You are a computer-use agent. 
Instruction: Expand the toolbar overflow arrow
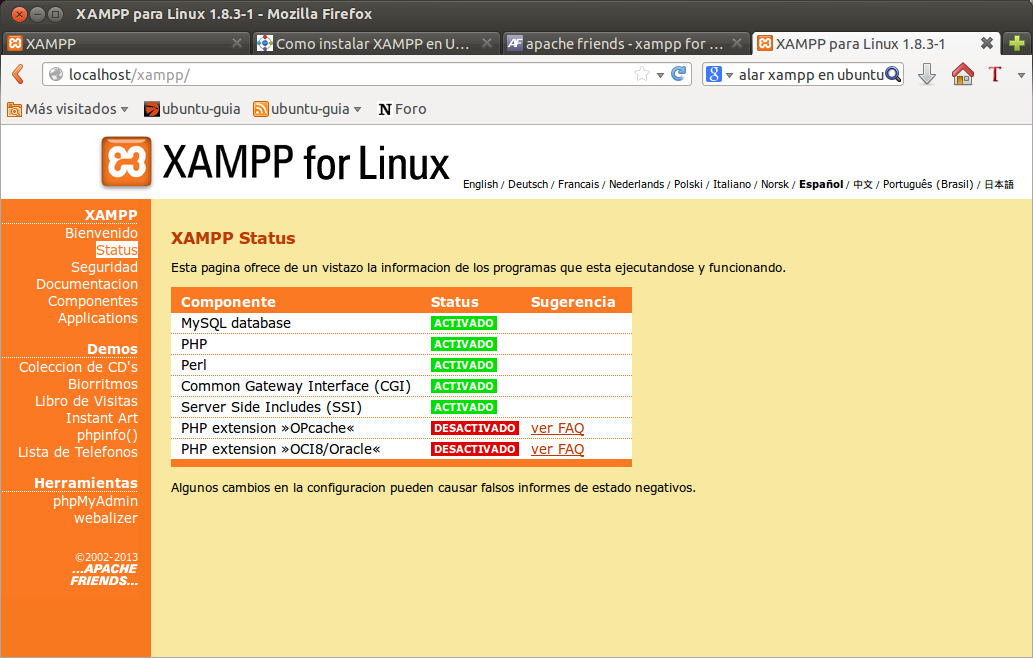(x=1021, y=75)
